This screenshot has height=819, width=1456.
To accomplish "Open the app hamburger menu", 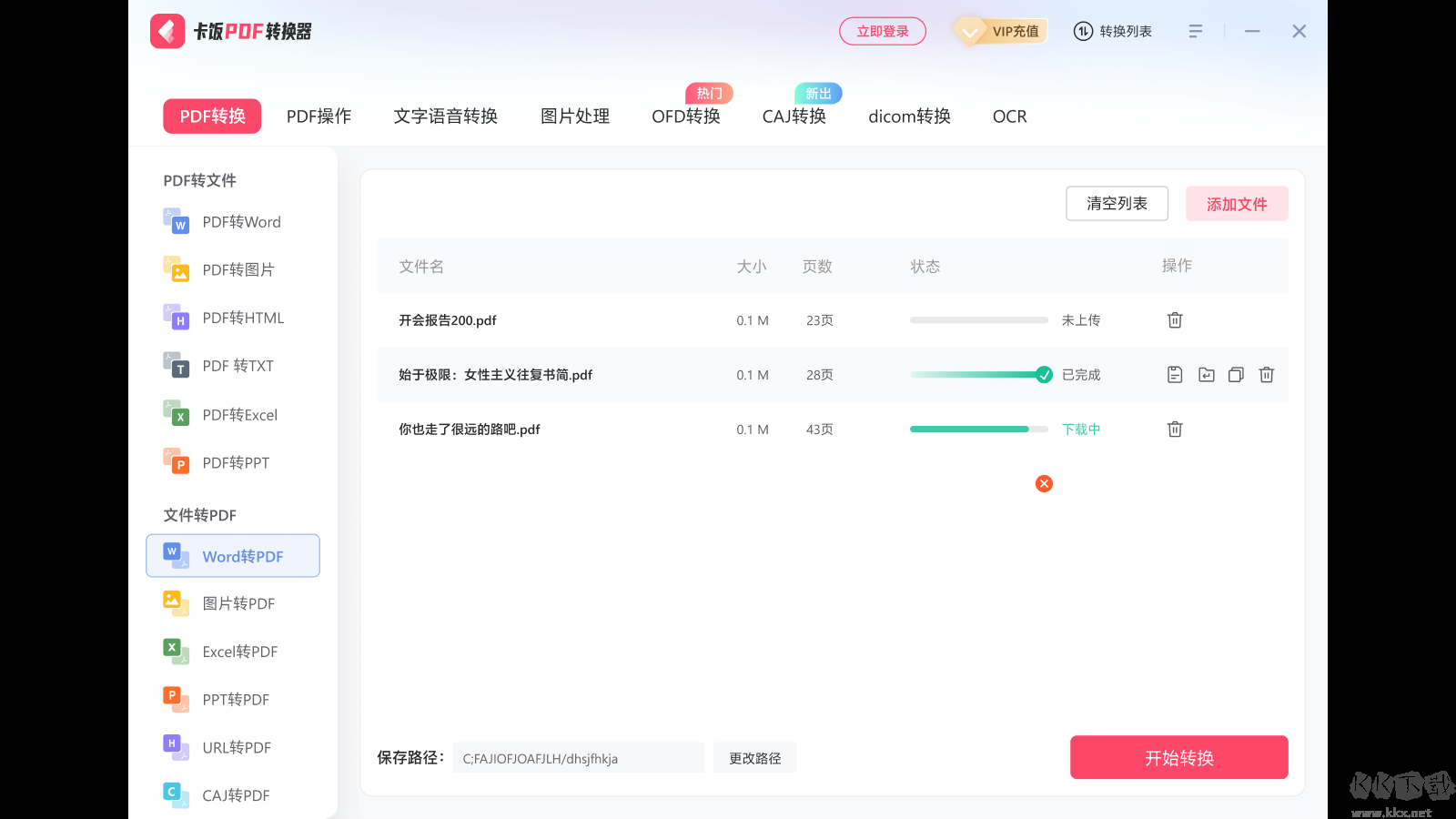I will pyautogui.click(x=1196, y=30).
